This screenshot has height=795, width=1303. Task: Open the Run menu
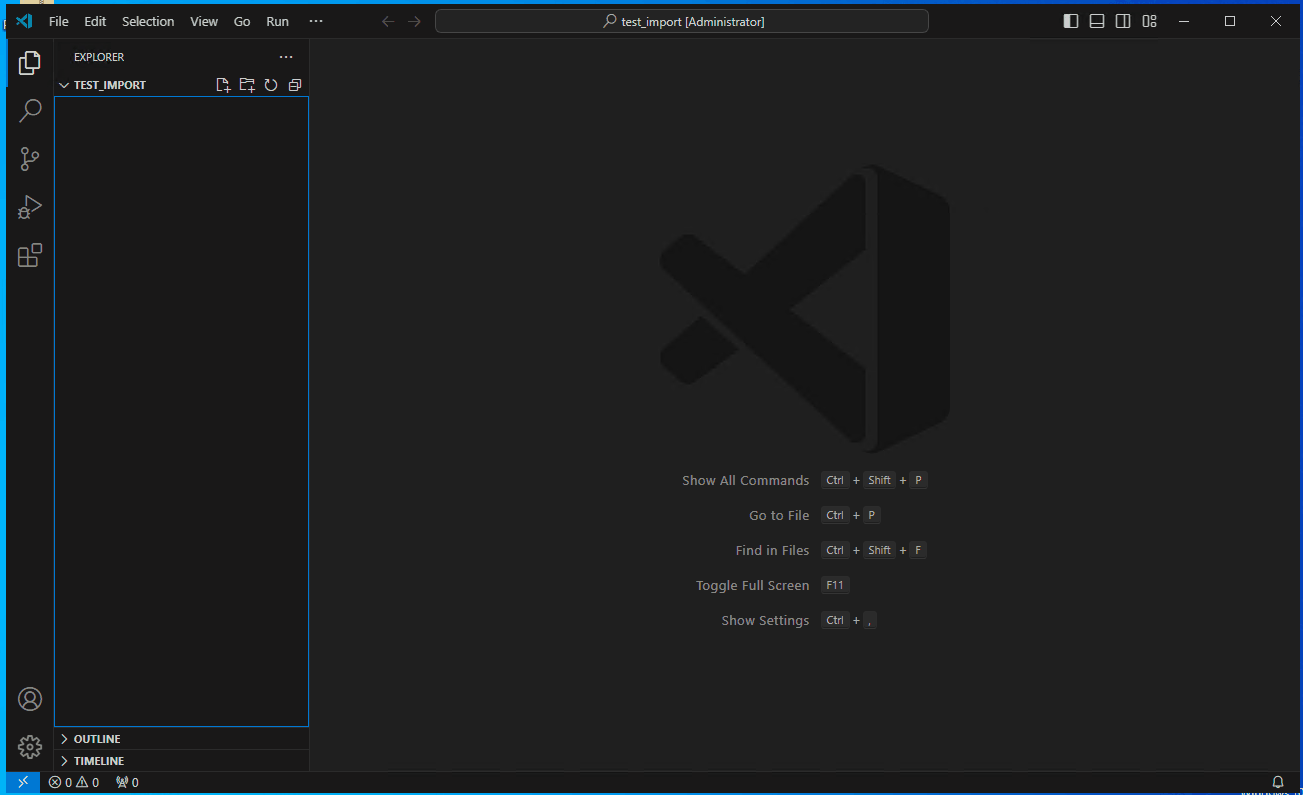(277, 21)
